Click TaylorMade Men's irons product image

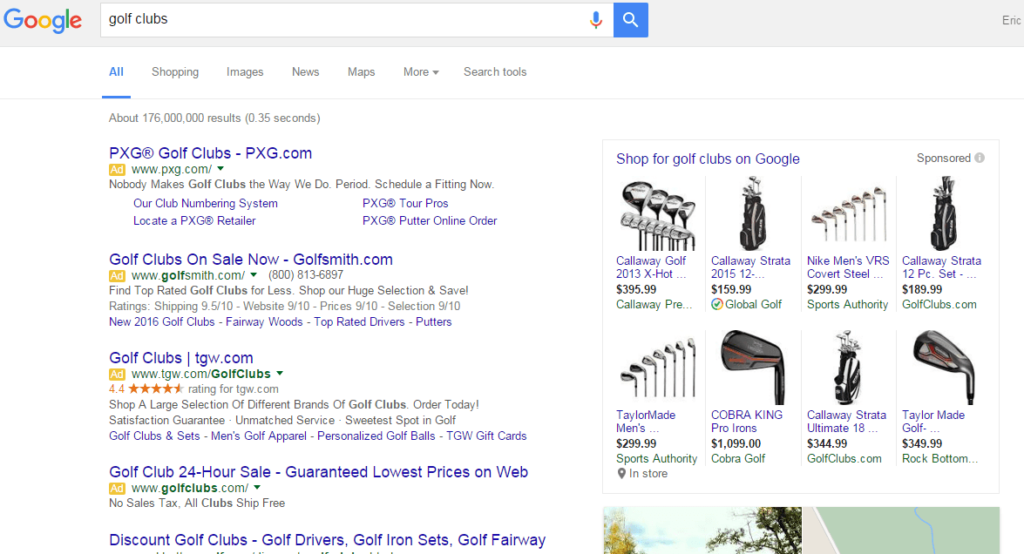[x=658, y=368]
